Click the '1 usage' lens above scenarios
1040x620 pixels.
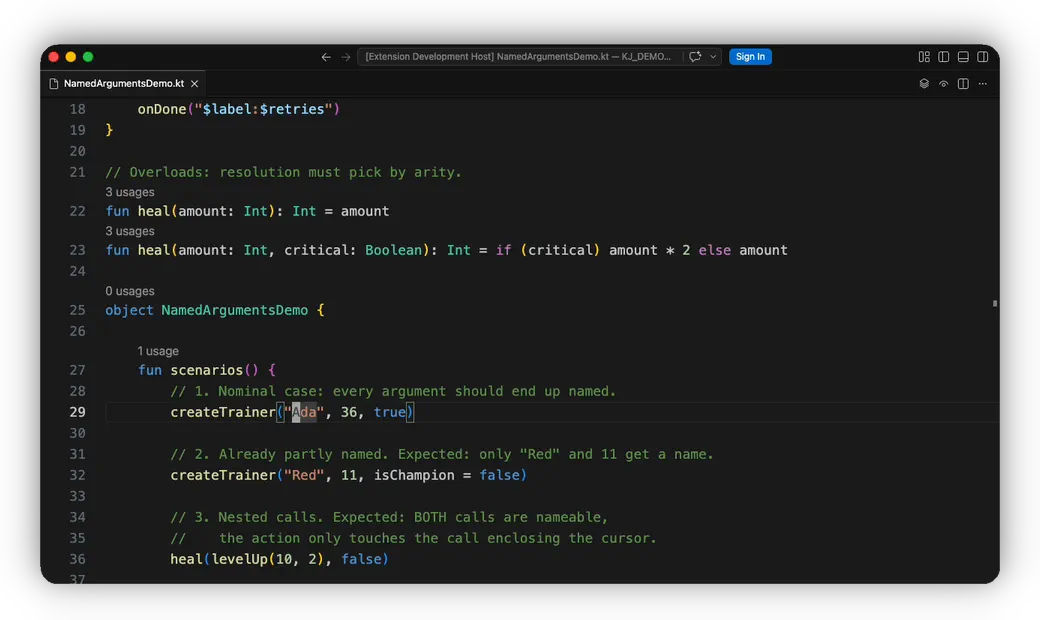click(158, 351)
